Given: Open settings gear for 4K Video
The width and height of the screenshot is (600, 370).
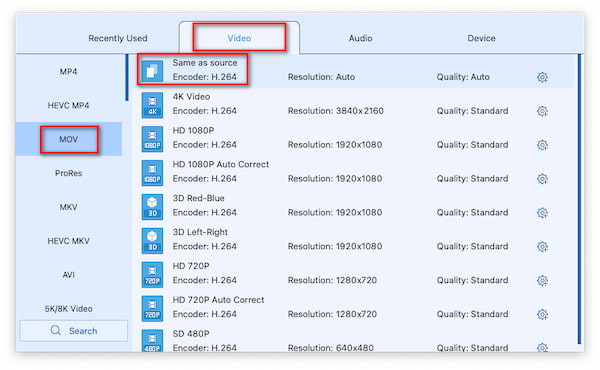Looking at the screenshot, I should click(542, 111).
